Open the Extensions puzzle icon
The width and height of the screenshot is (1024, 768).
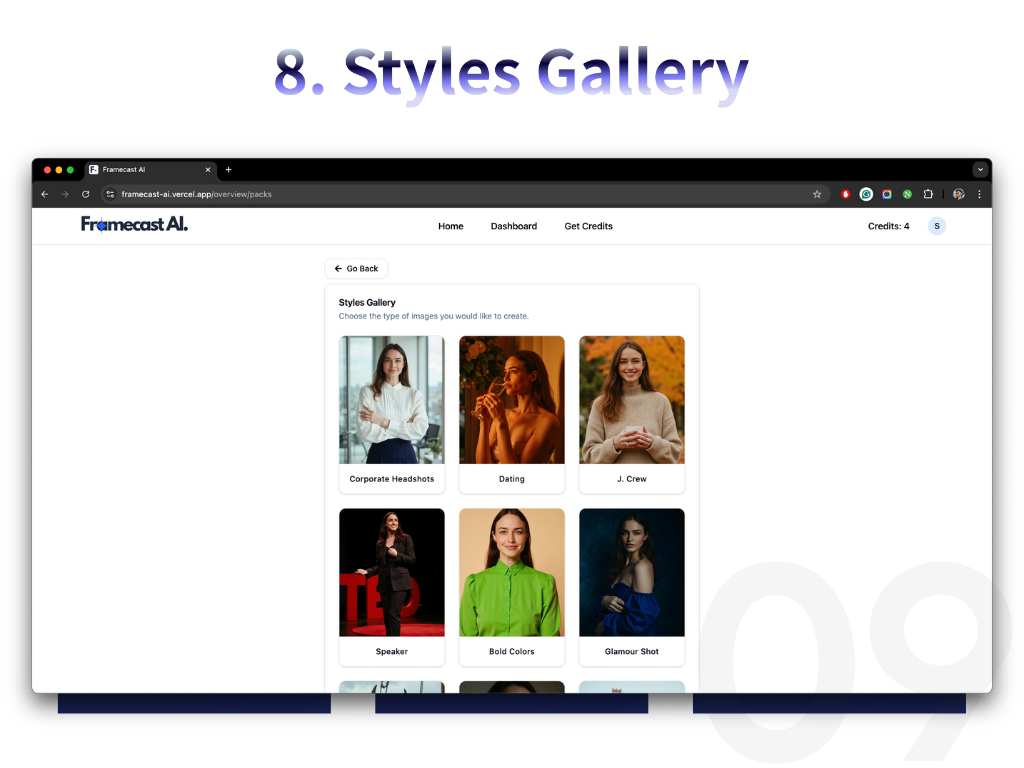tap(928, 194)
